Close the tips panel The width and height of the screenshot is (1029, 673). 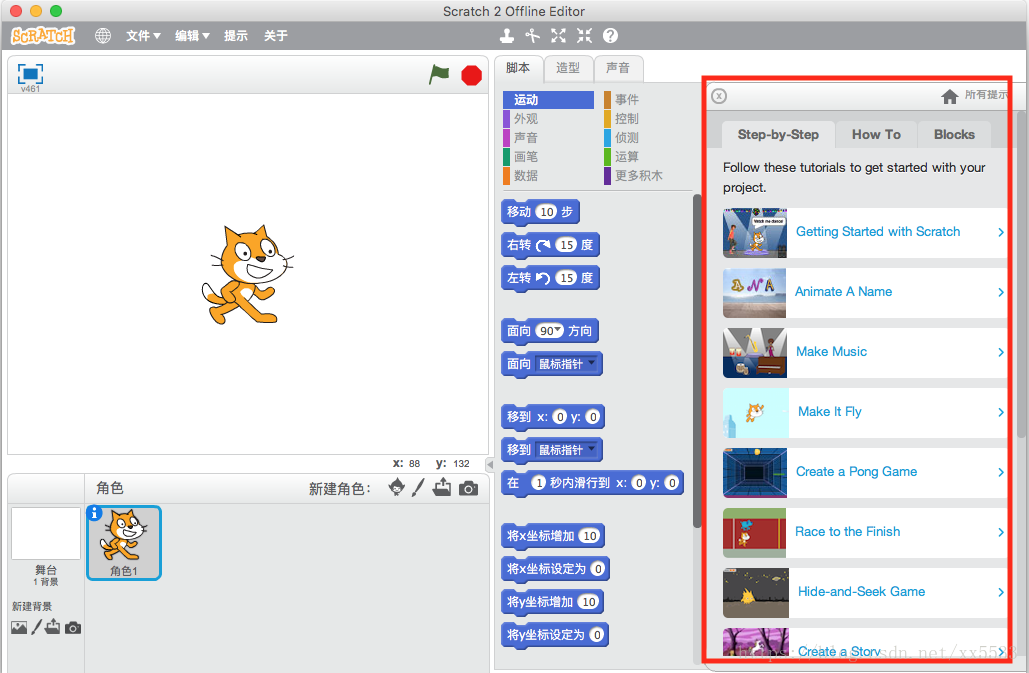point(719,96)
